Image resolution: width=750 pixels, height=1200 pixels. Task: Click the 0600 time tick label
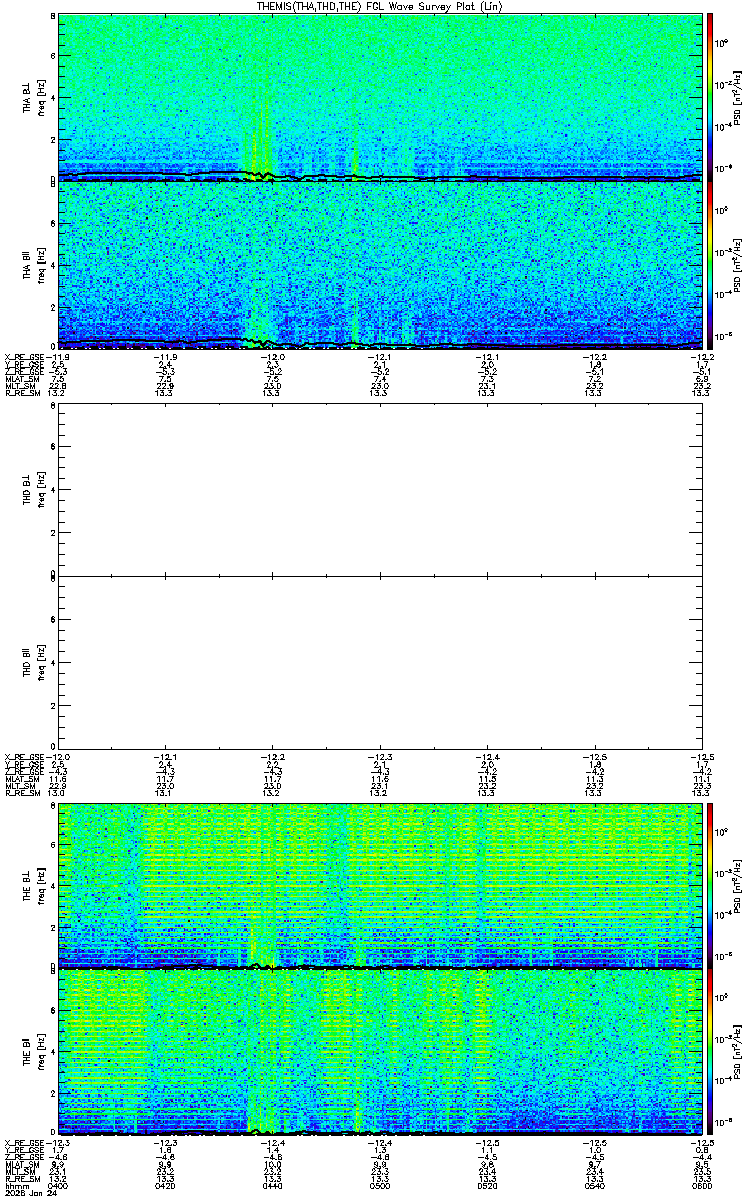click(702, 1186)
